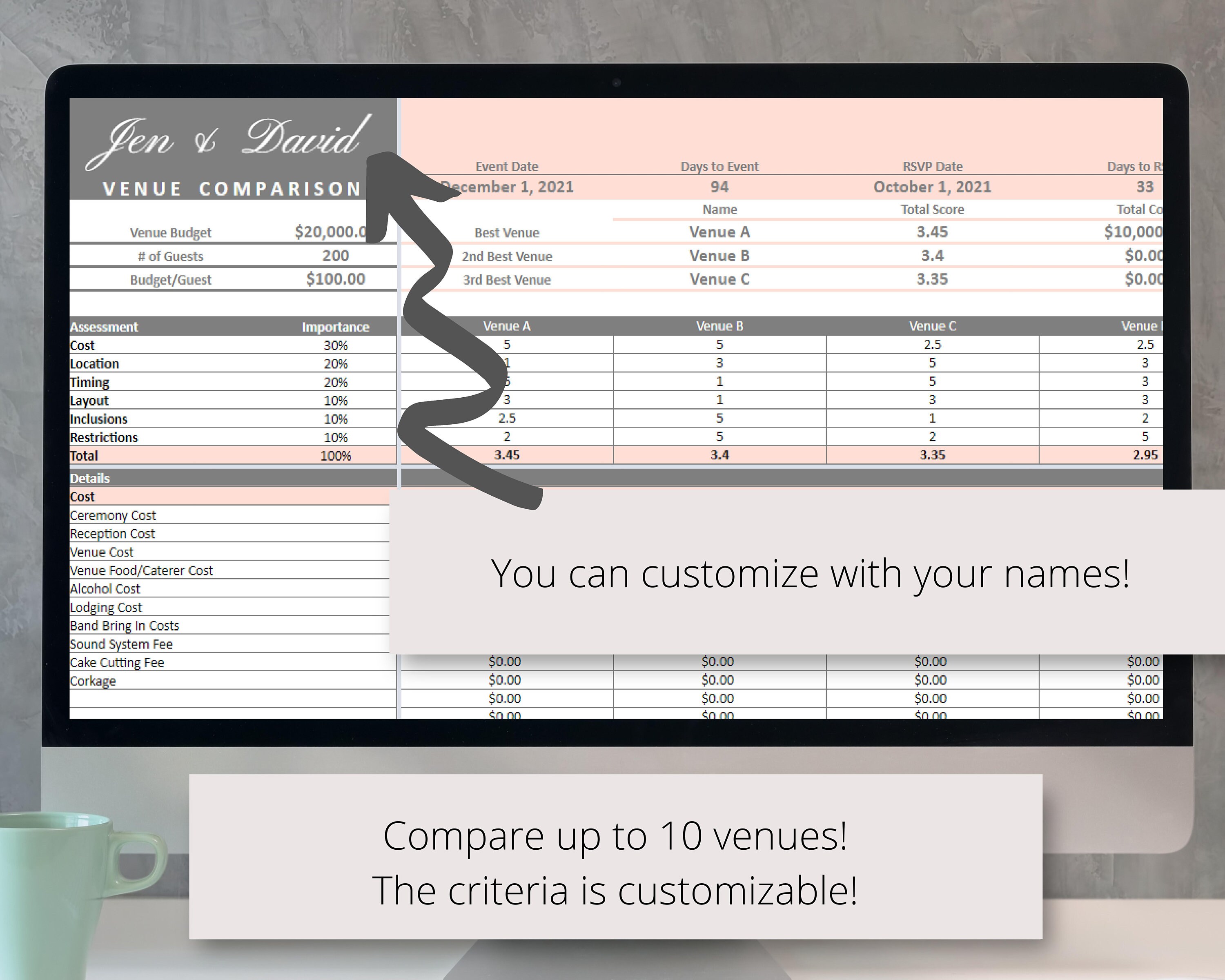Select the 3.4 Total Score for 2nd Best Venue
The width and height of the screenshot is (1225, 980).
click(x=932, y=256)
